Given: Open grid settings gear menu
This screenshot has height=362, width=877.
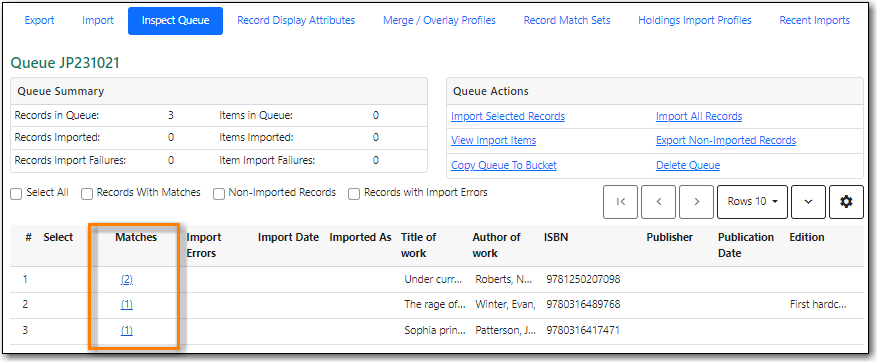Looking at the screenshot, I should coord(846,201).
